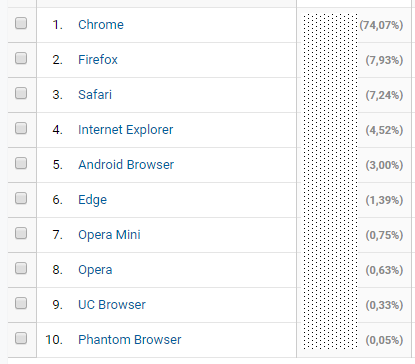Click the Firefox link
Screen dimensions: 415x364
(x=98, y=60)
